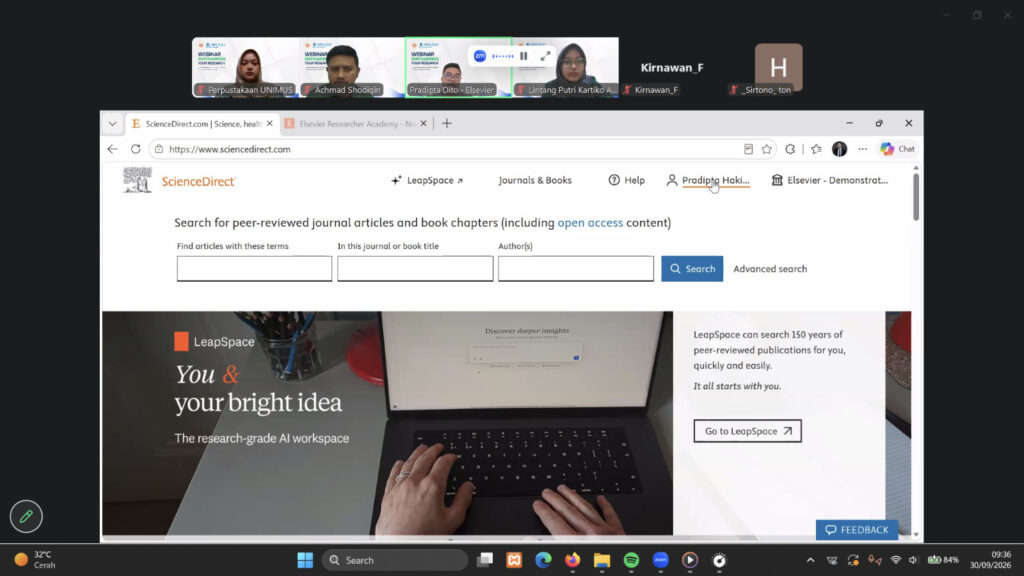Click the Zoom logo on the floating control
Viewport: 1024px width, 576px height.
tap(480, 56)
